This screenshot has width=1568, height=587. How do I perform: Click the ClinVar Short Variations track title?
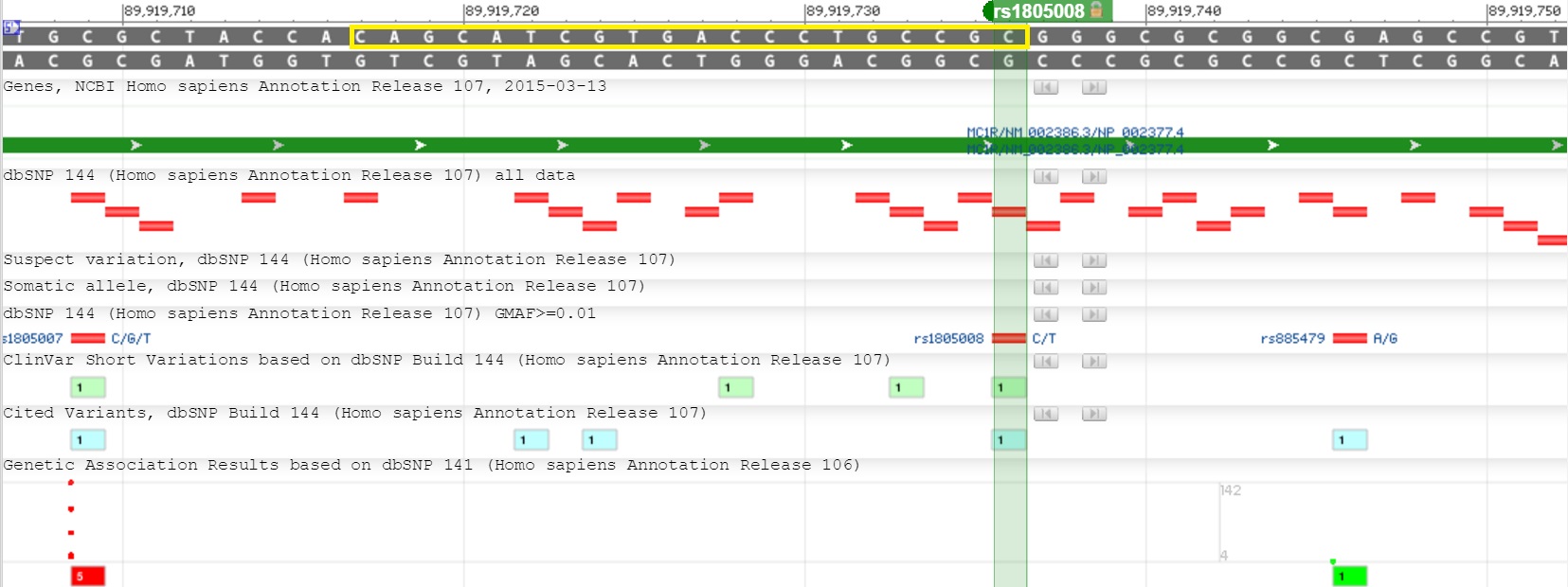click(x=446, y=360)
